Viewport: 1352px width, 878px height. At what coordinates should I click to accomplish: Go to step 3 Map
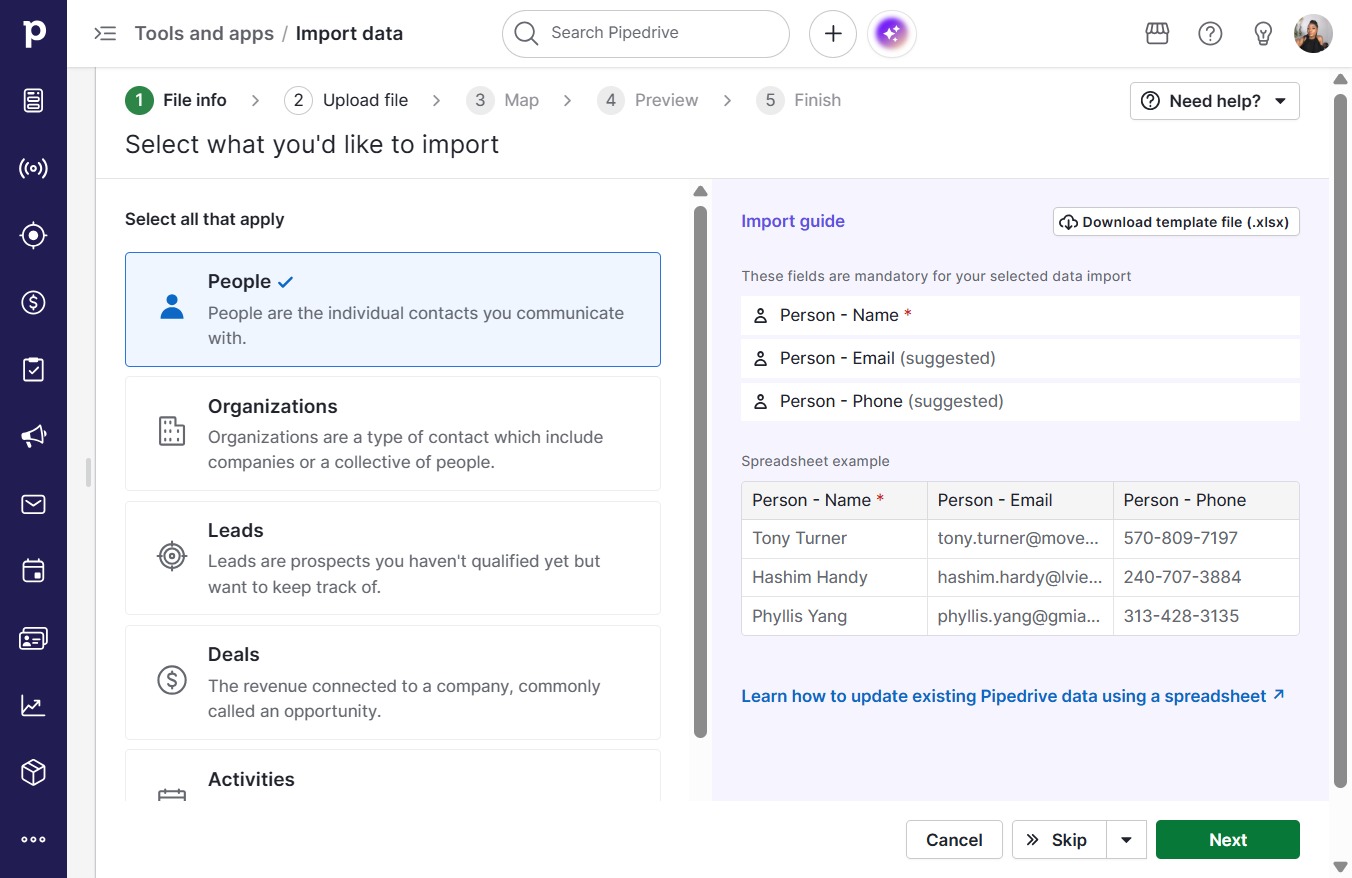tap(503, 100)
